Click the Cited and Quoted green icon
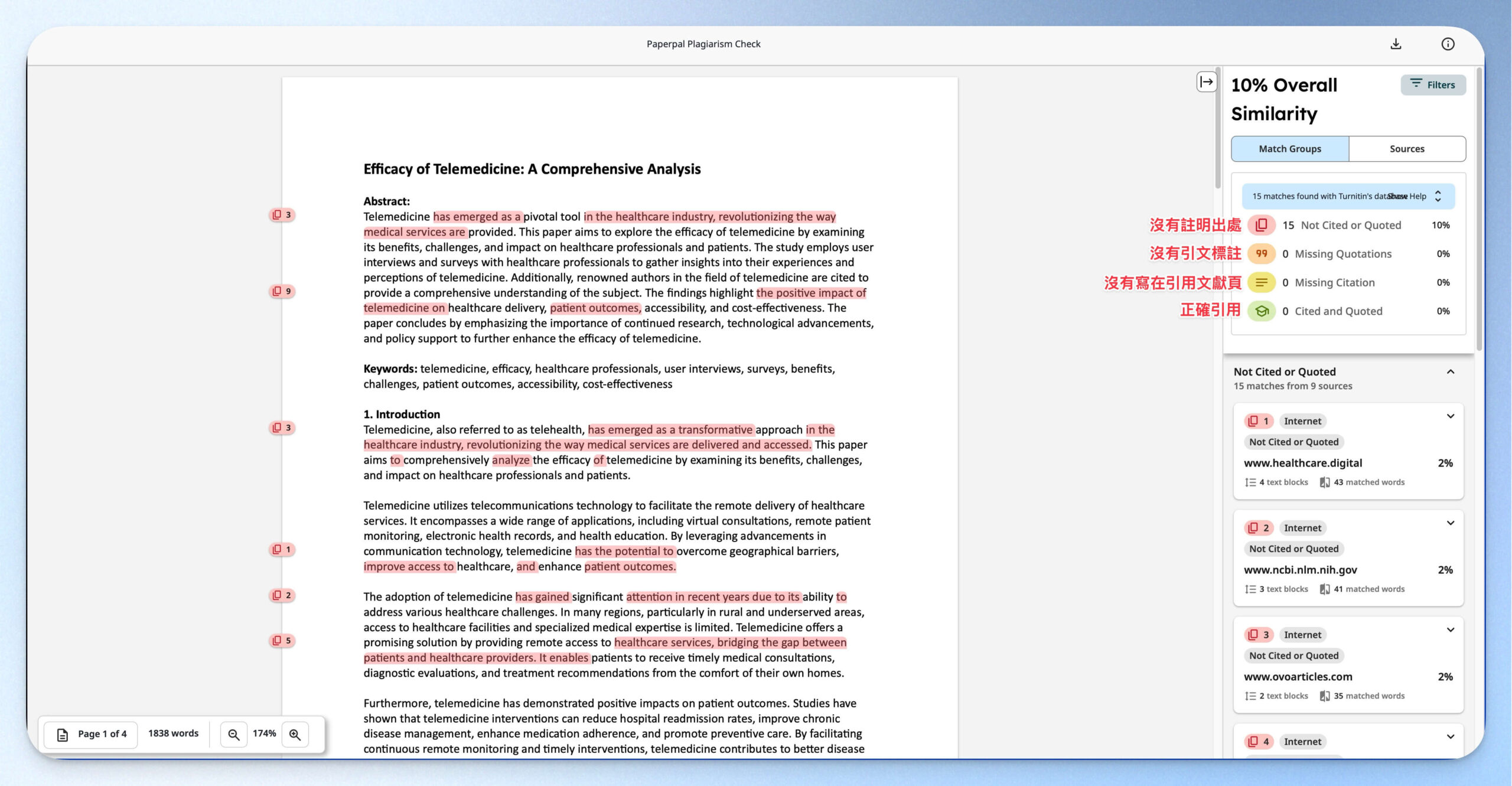This screenshot has height=786, width=1512. pyautogui.click(x=1262, y=311)
